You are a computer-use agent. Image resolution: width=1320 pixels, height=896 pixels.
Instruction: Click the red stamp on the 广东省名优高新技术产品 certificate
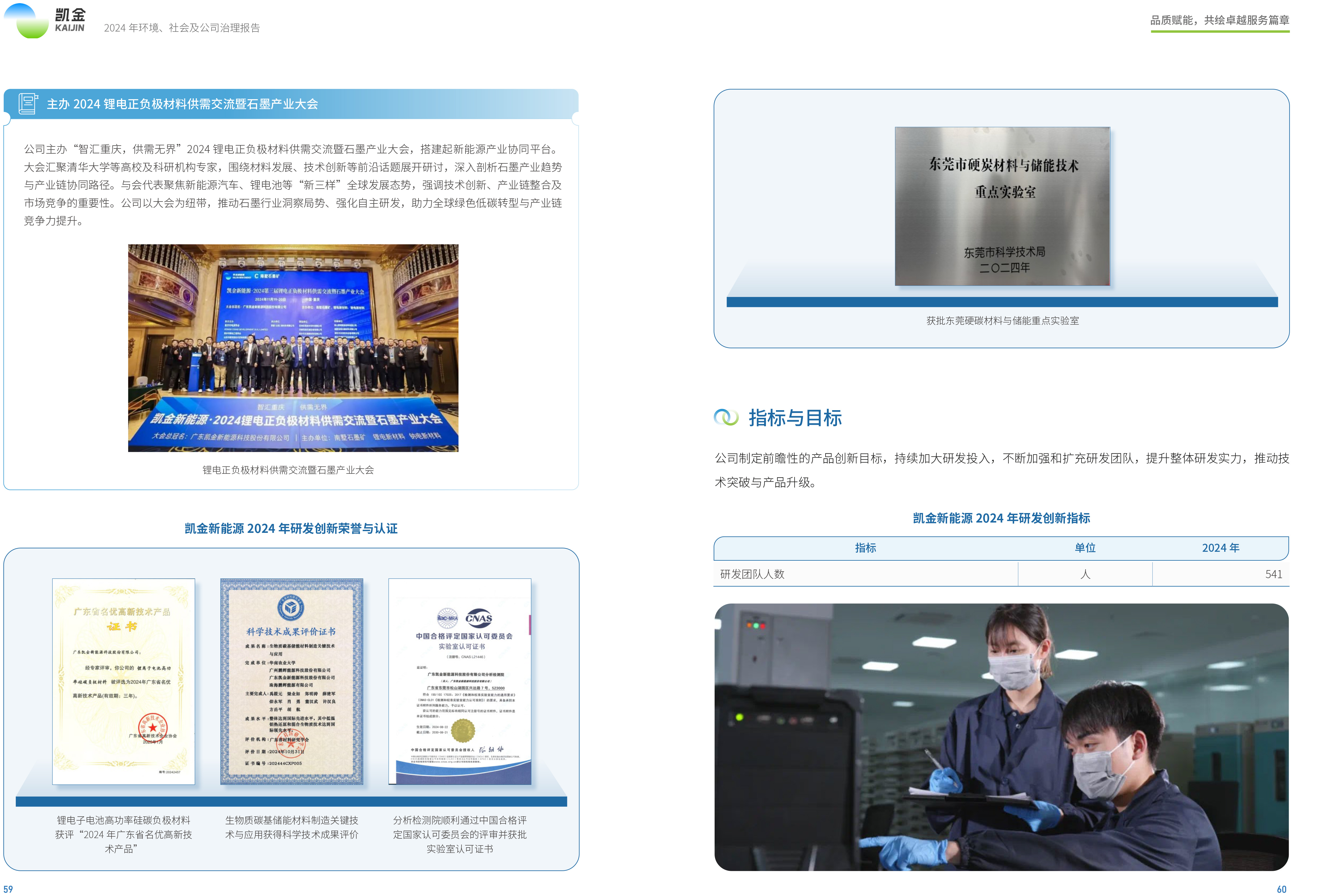[153, 727]
